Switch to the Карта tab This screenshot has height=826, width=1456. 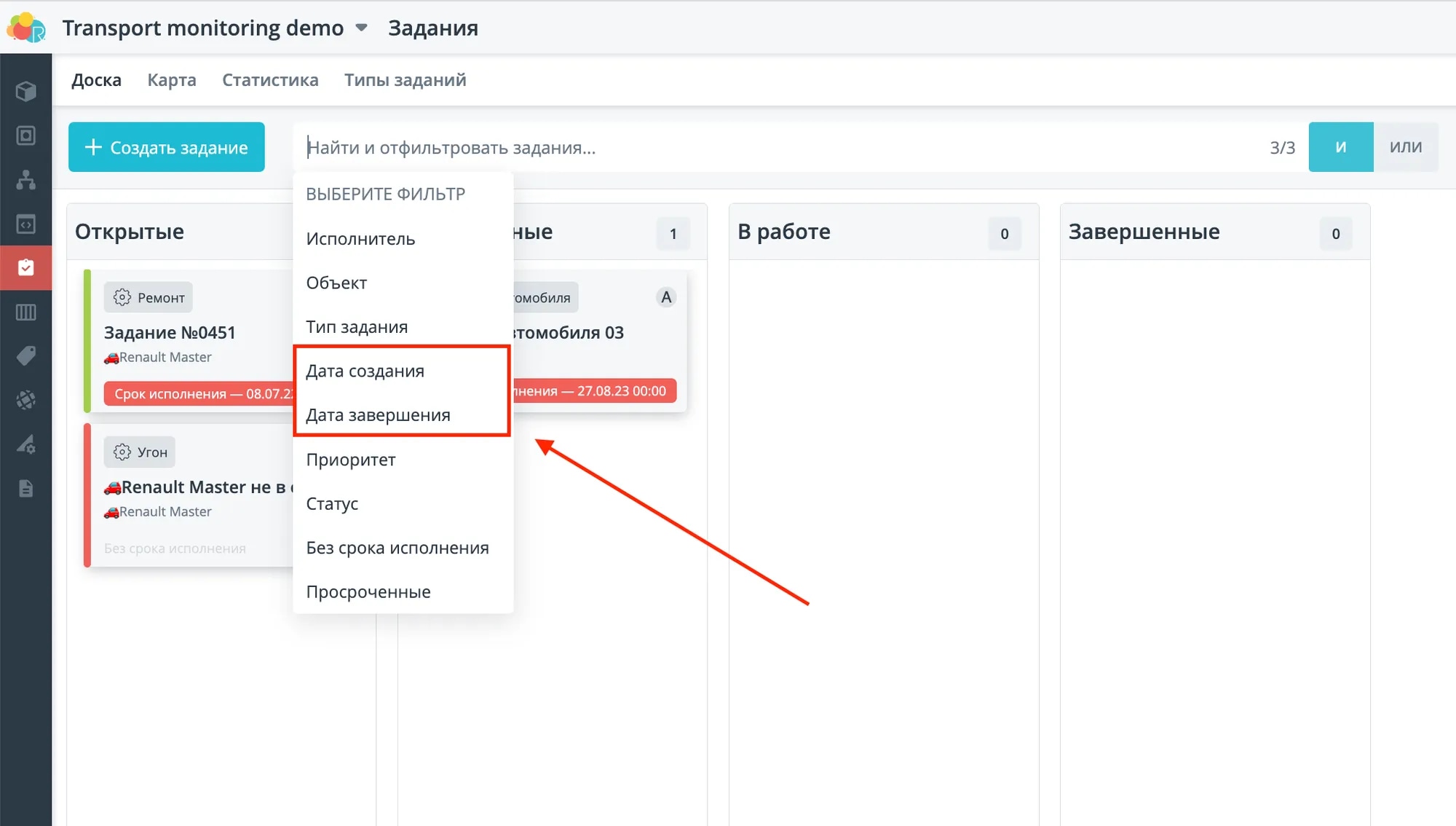(172, 80)
